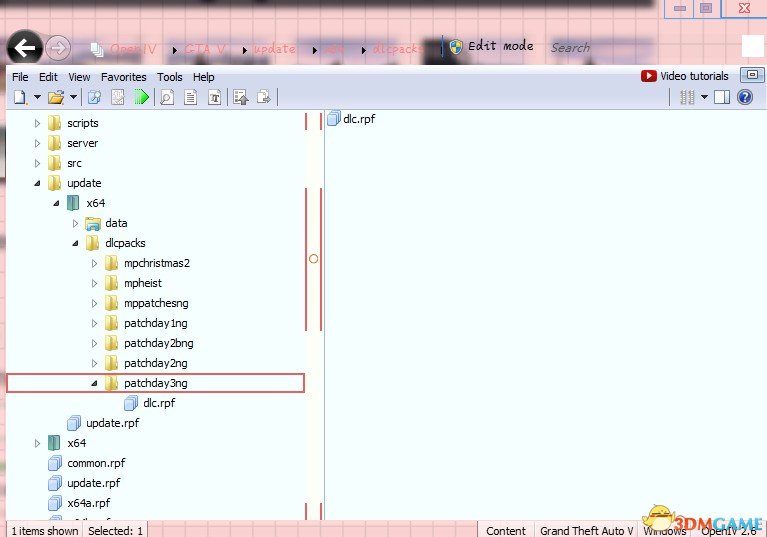The image size is (767, 537).
Task: Open the File menu
Action: (x=20, y=77)
